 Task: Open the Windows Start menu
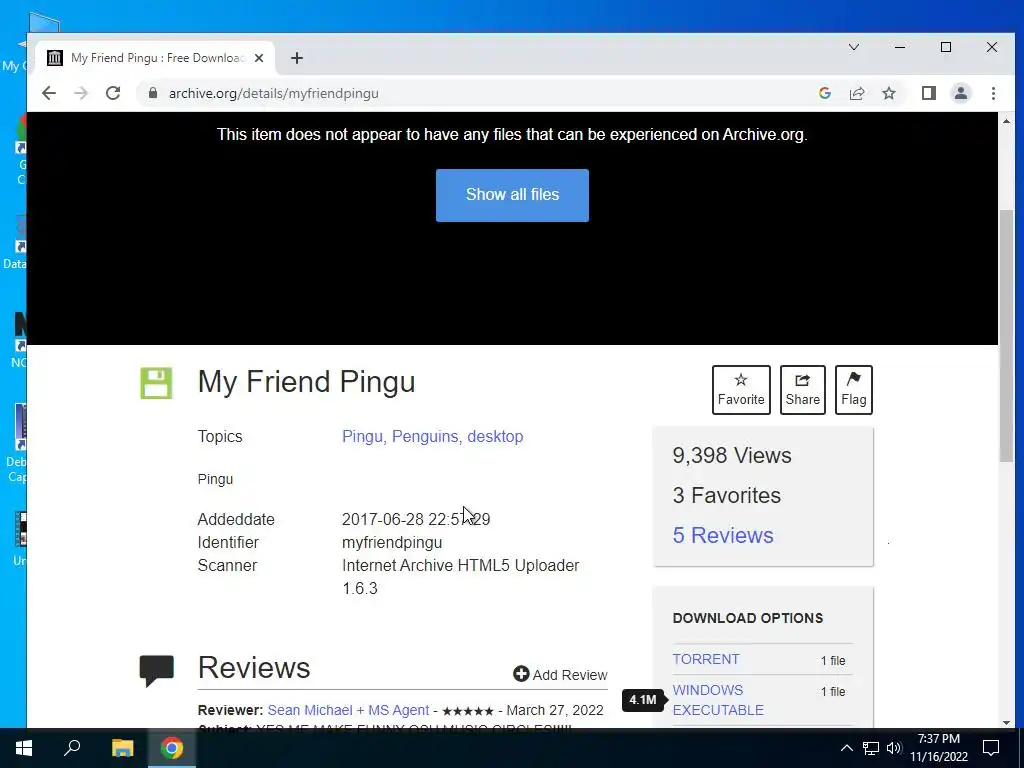coord(24,748)
